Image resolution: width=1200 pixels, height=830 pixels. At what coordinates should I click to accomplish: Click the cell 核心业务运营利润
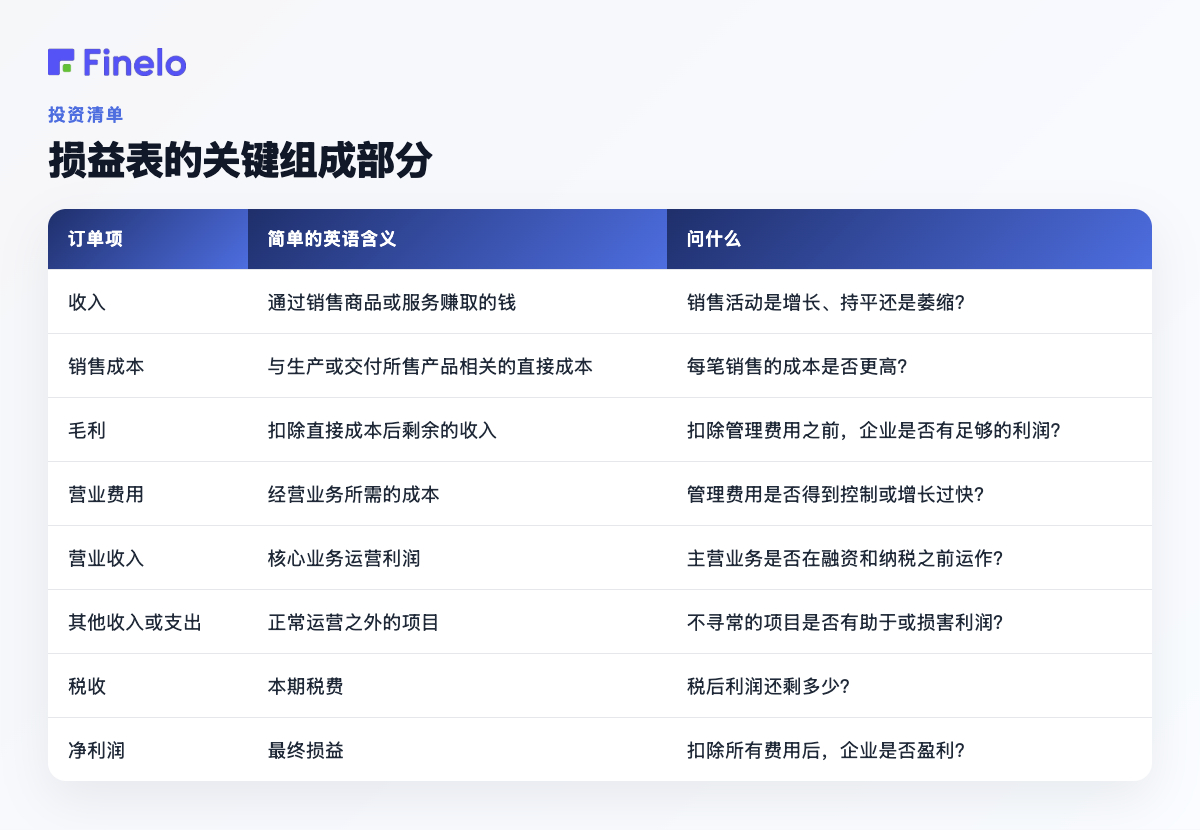344,558
